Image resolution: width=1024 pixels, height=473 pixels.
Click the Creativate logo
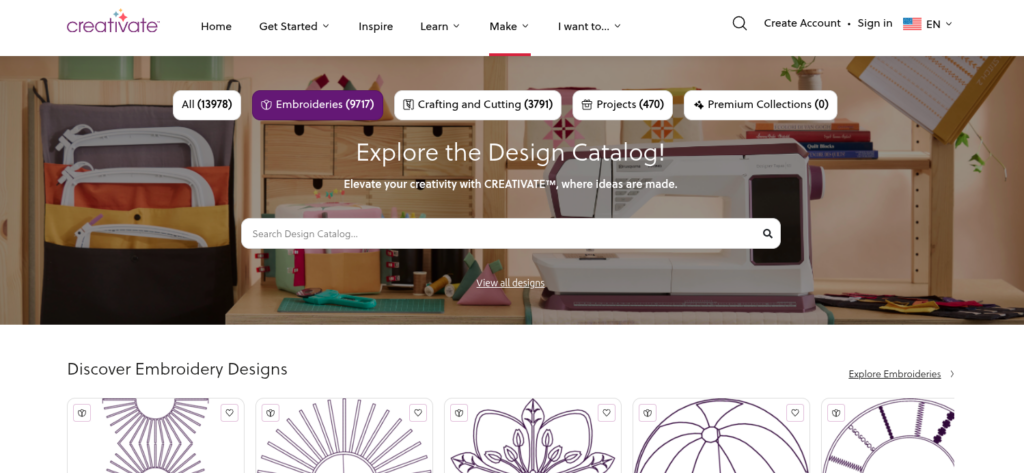click(113, 23)
